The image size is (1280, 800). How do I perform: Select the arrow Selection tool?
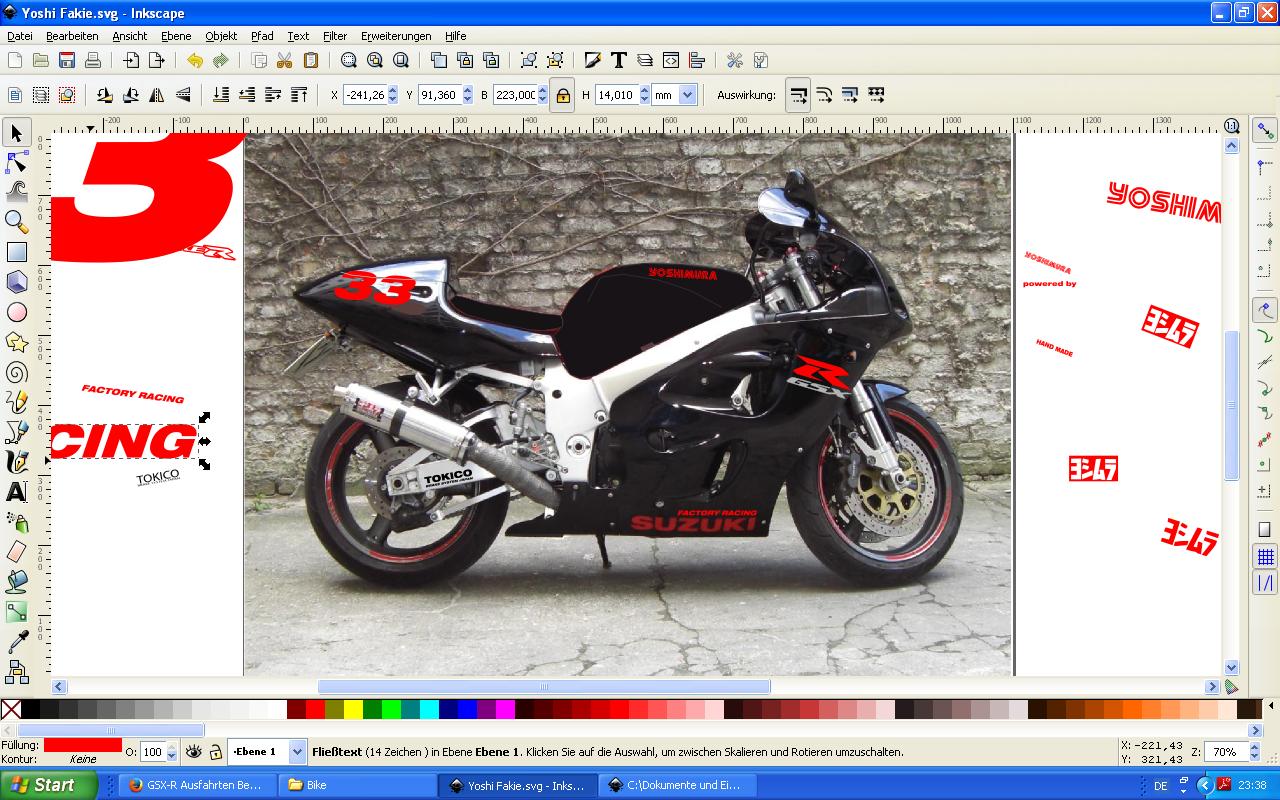tap(16, 132)
